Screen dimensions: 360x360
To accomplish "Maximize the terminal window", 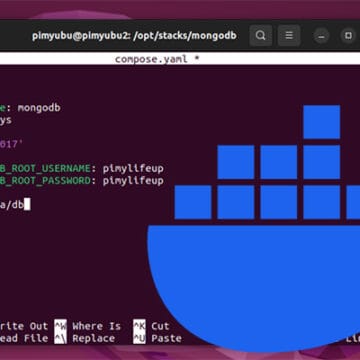I will click(348, 35).
